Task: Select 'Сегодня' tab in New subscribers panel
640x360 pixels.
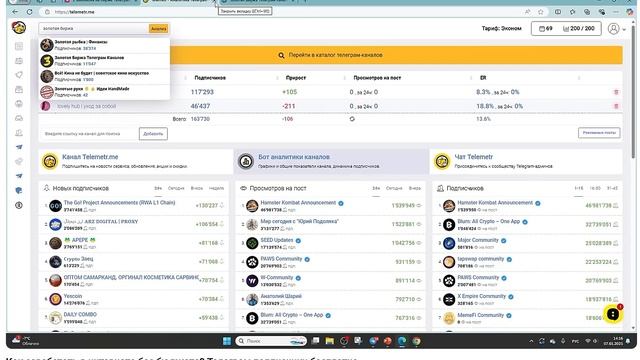Action: pos(176,188)
